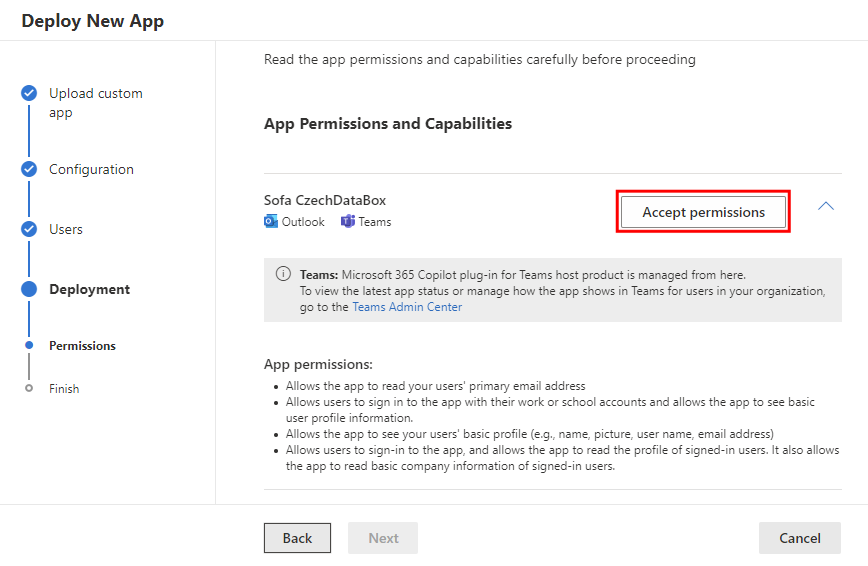
Task: Click the Permissions sub-step dot
Action: (x=29, y=345)
